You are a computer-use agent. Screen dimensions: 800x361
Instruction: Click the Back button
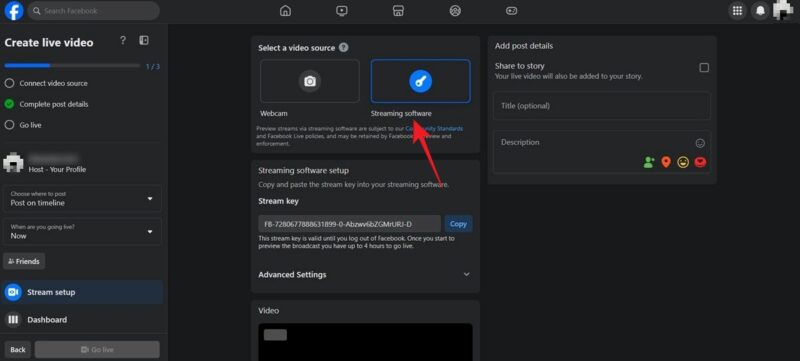(18, 350)
